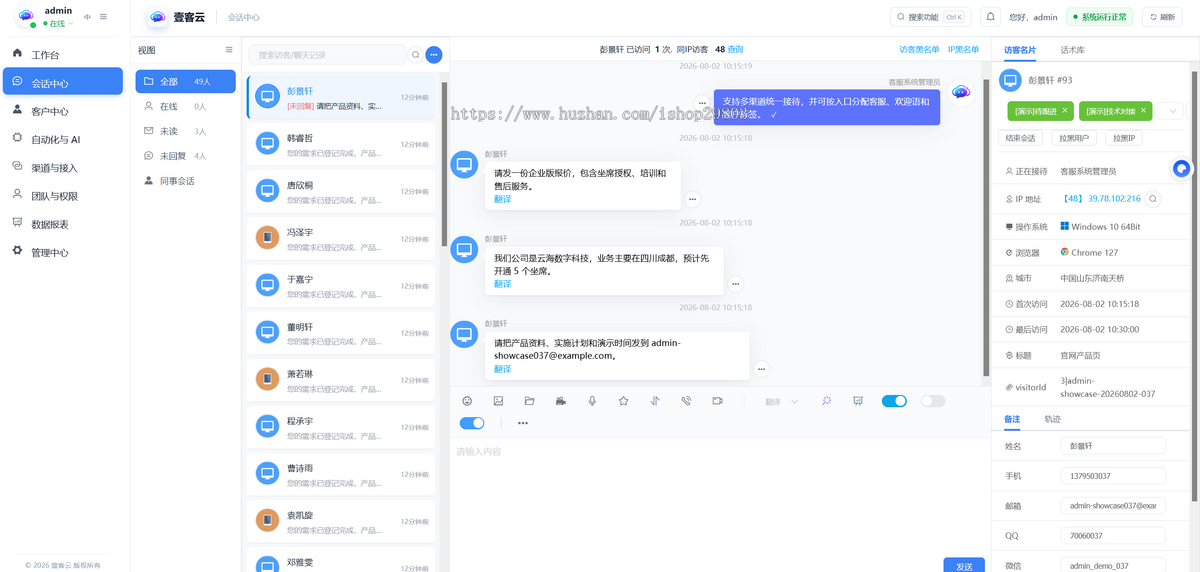Click the presentation board icon
This screenshot has height=572, width=1200.
pos(858,401)
